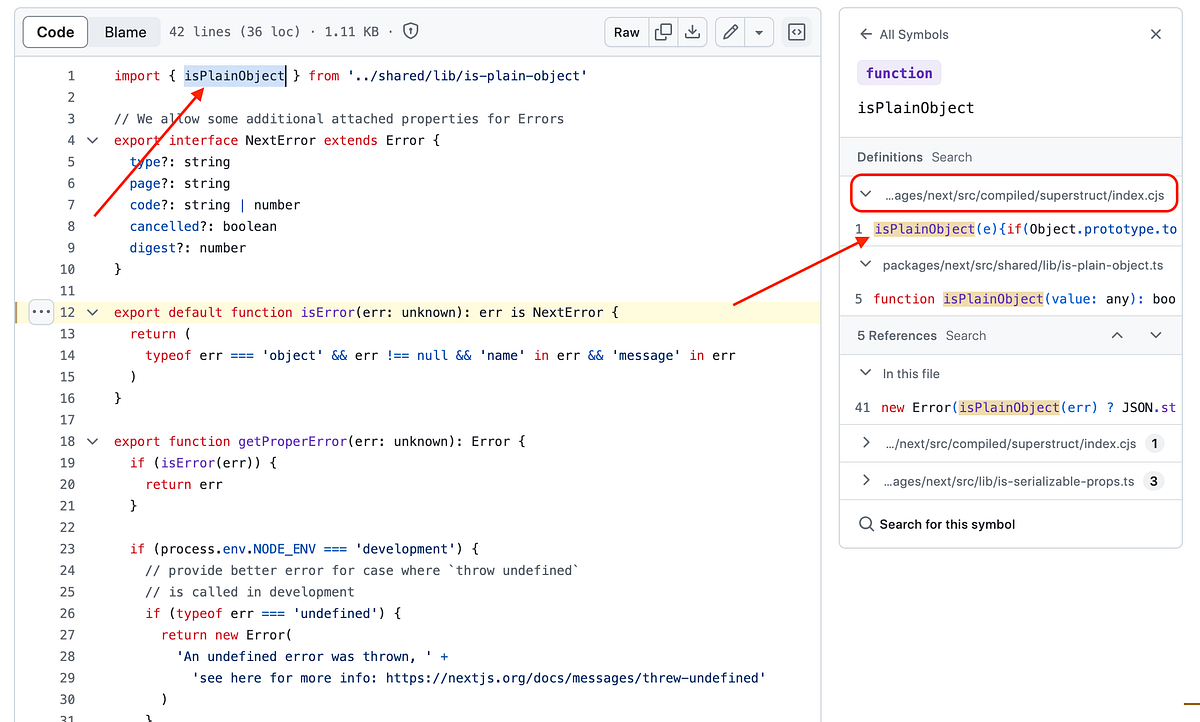Switch to the Blame tab

(124, 31)
